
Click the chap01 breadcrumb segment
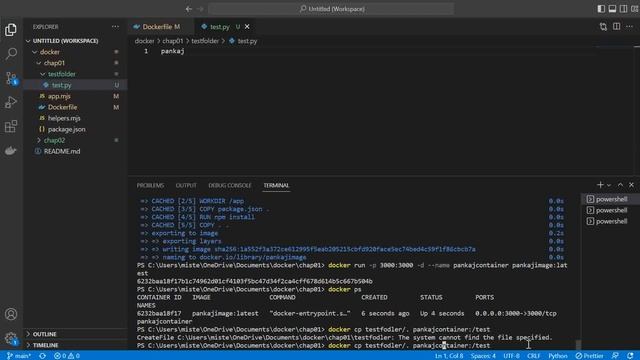pos(173,41)
